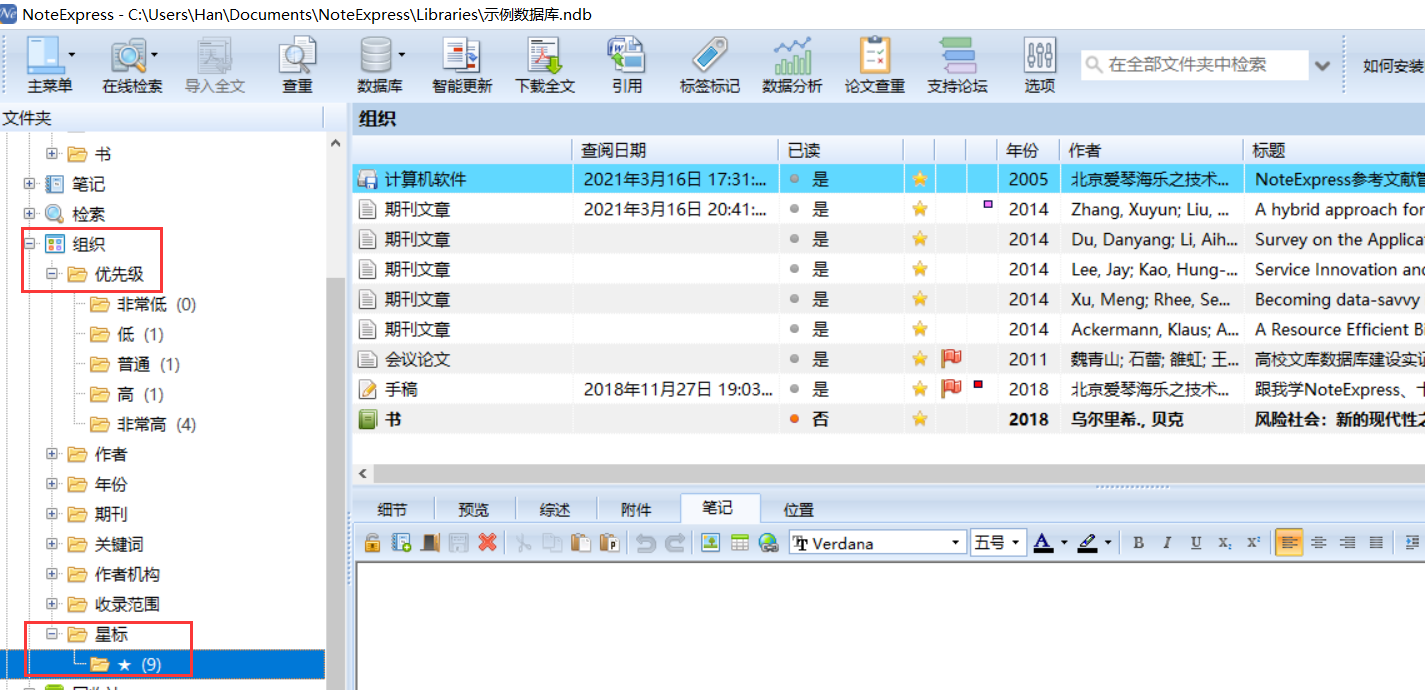Image resolution: width=1425 pixels, height=690 pixels.
Task: Center align note text
Action: click(1319, 543)
